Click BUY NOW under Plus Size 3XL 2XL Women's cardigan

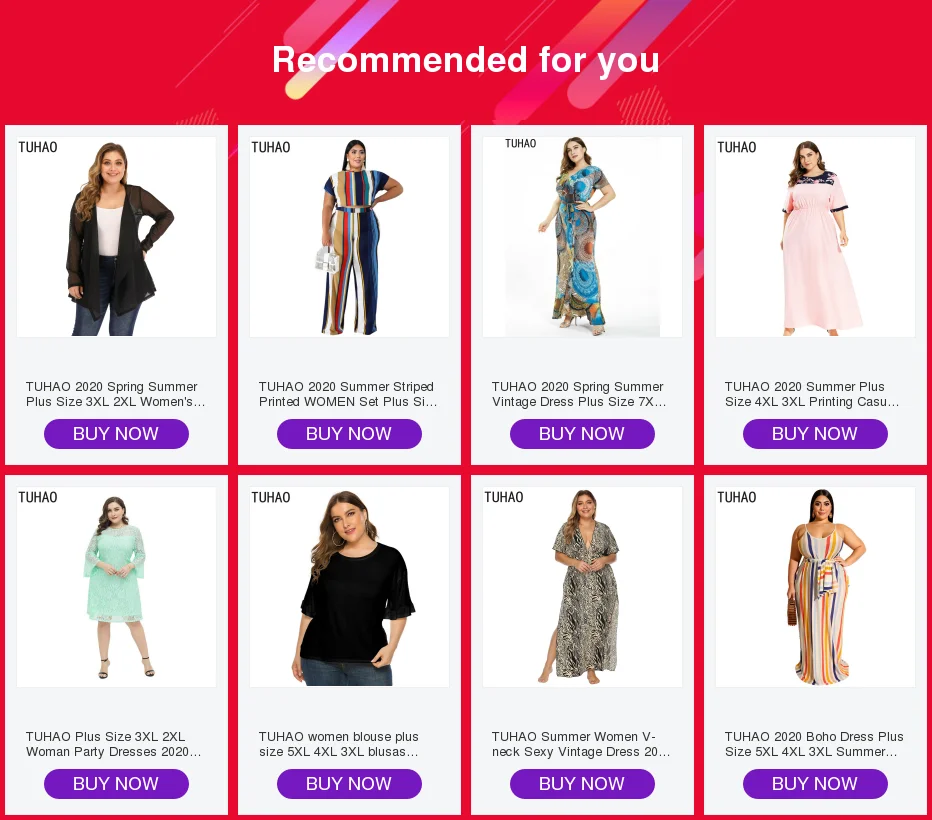pyautogui.click(x=116, y=434)
